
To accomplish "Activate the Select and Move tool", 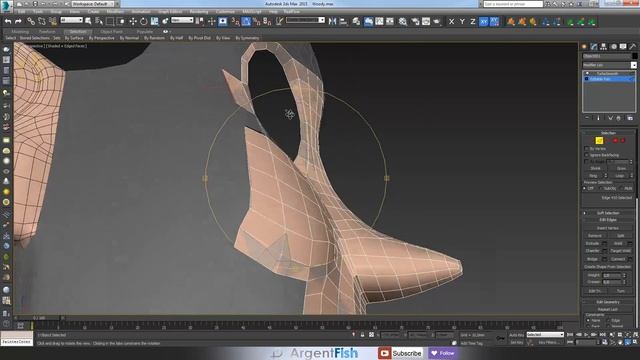I will click(x=133, y=21).
